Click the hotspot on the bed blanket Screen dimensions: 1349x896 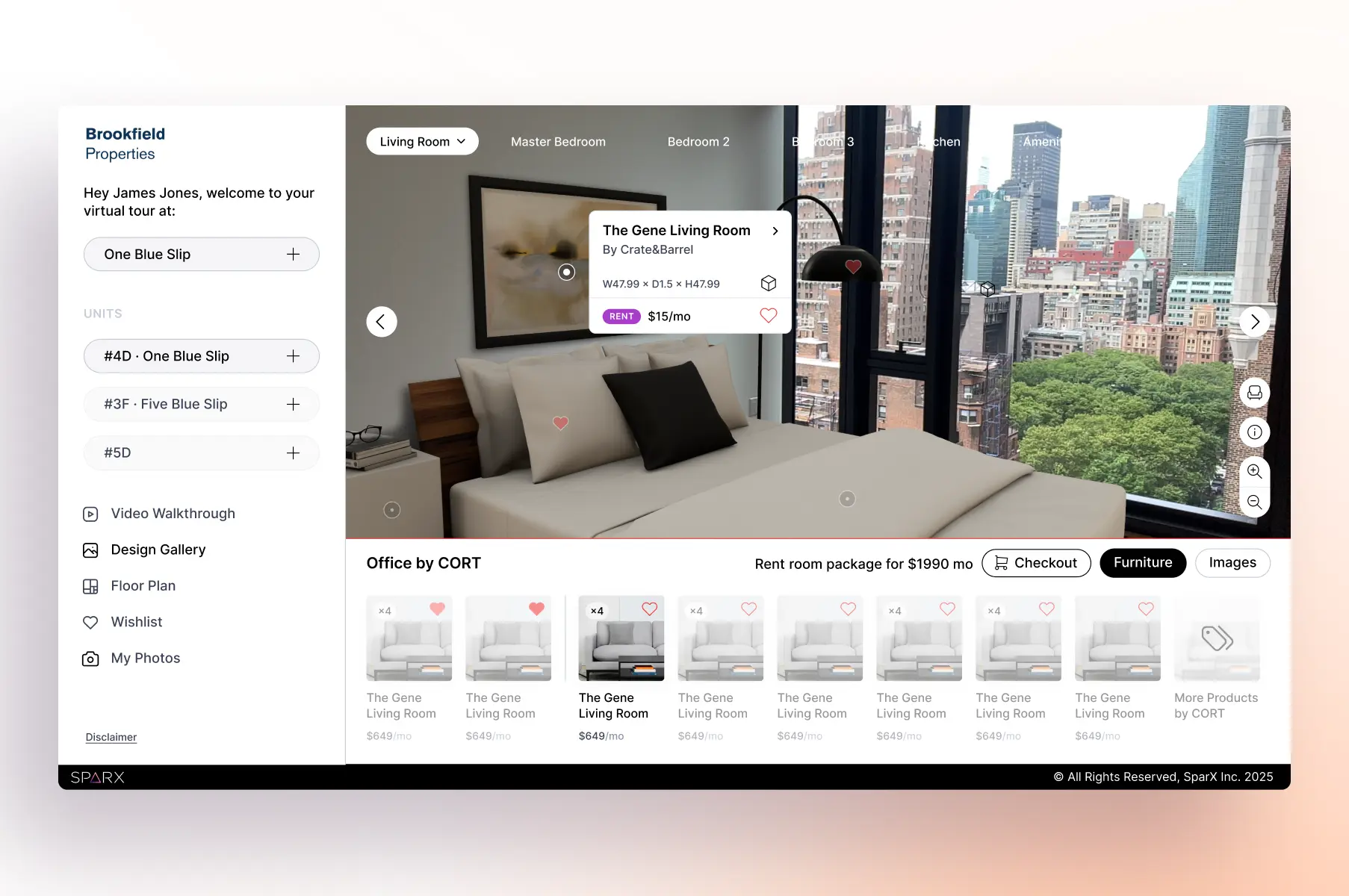(x=847, y=499)
